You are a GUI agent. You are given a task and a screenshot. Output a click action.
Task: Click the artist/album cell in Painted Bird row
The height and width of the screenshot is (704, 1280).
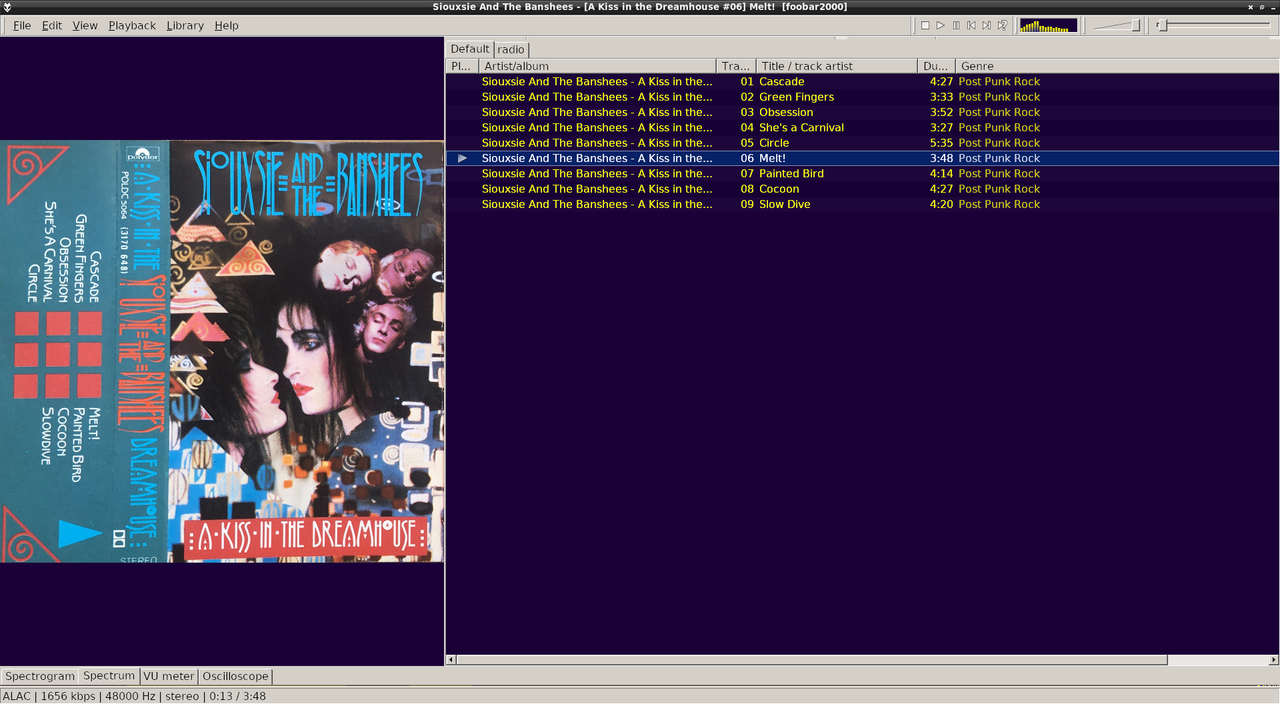[x=597, y=174]
